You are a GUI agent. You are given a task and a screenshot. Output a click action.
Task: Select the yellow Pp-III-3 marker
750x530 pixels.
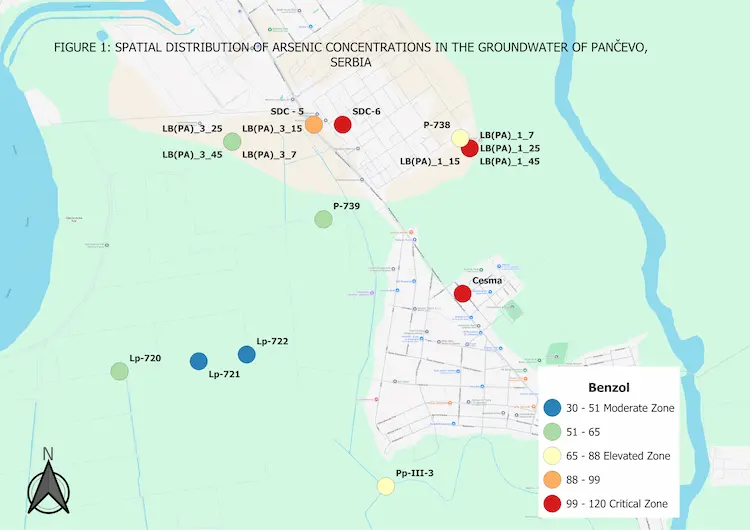click(385, 486)
